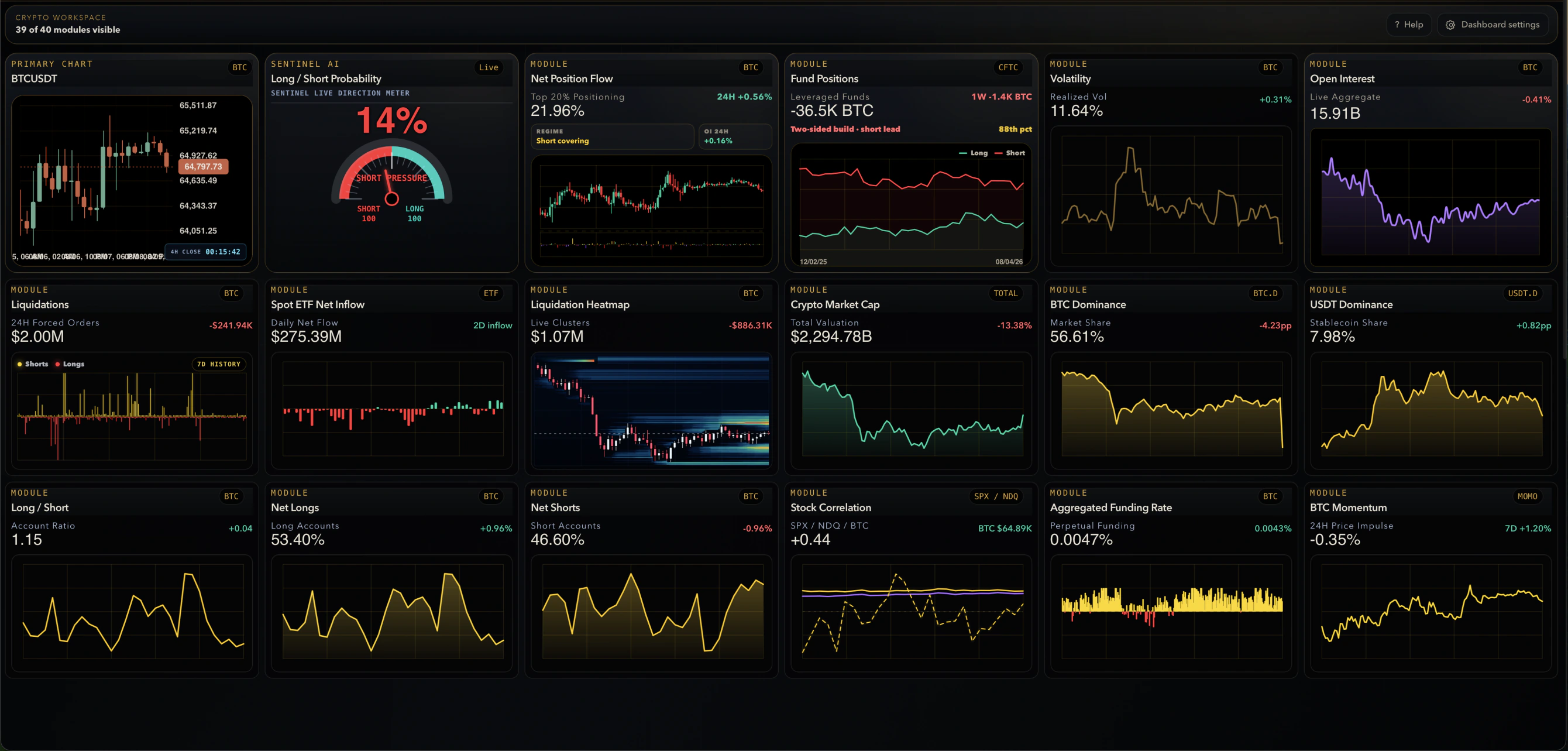Image resolution: width=1568 pixels, height=751 pixels.
Task: Click the question mark Help icon
Action: (x=1397, y=25)
